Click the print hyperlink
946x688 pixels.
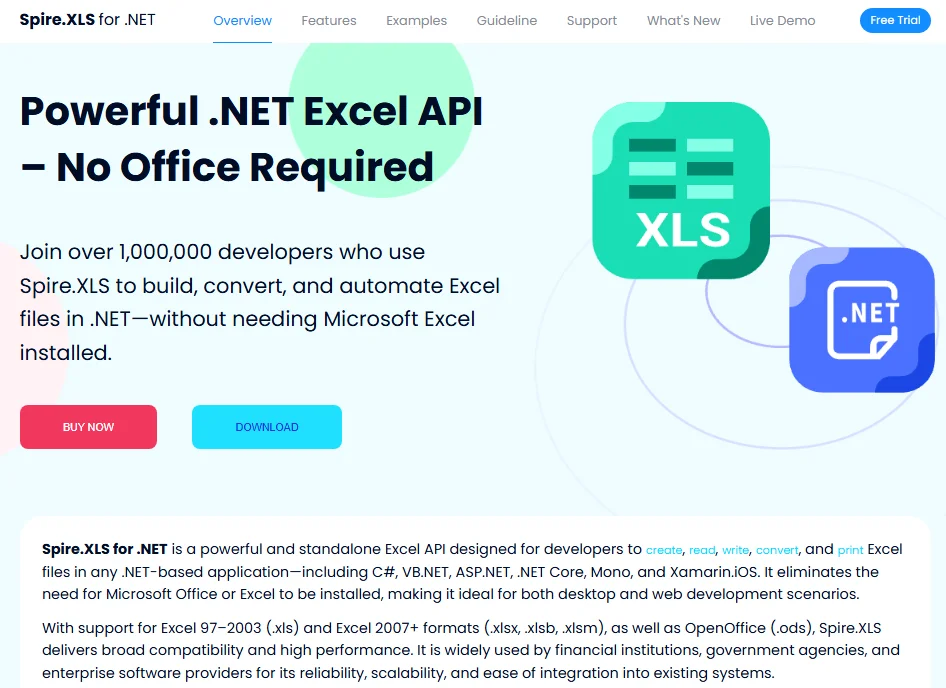pos(850,549)
